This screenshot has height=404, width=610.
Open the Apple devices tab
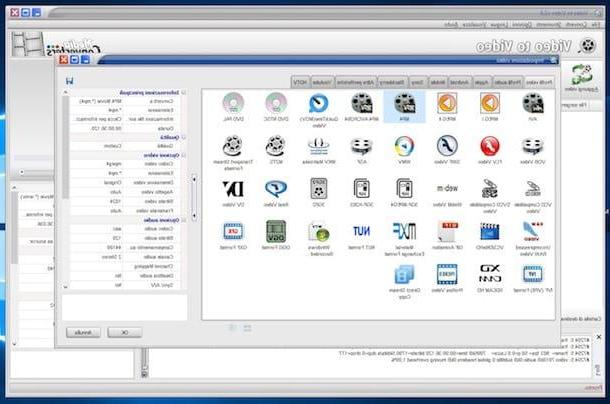(482, 83)
